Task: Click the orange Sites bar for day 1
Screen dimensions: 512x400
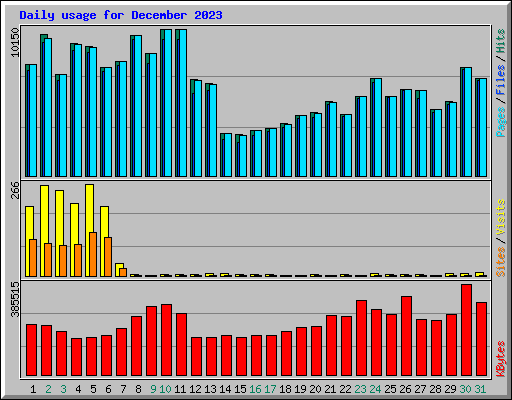Action: [33, 258]
